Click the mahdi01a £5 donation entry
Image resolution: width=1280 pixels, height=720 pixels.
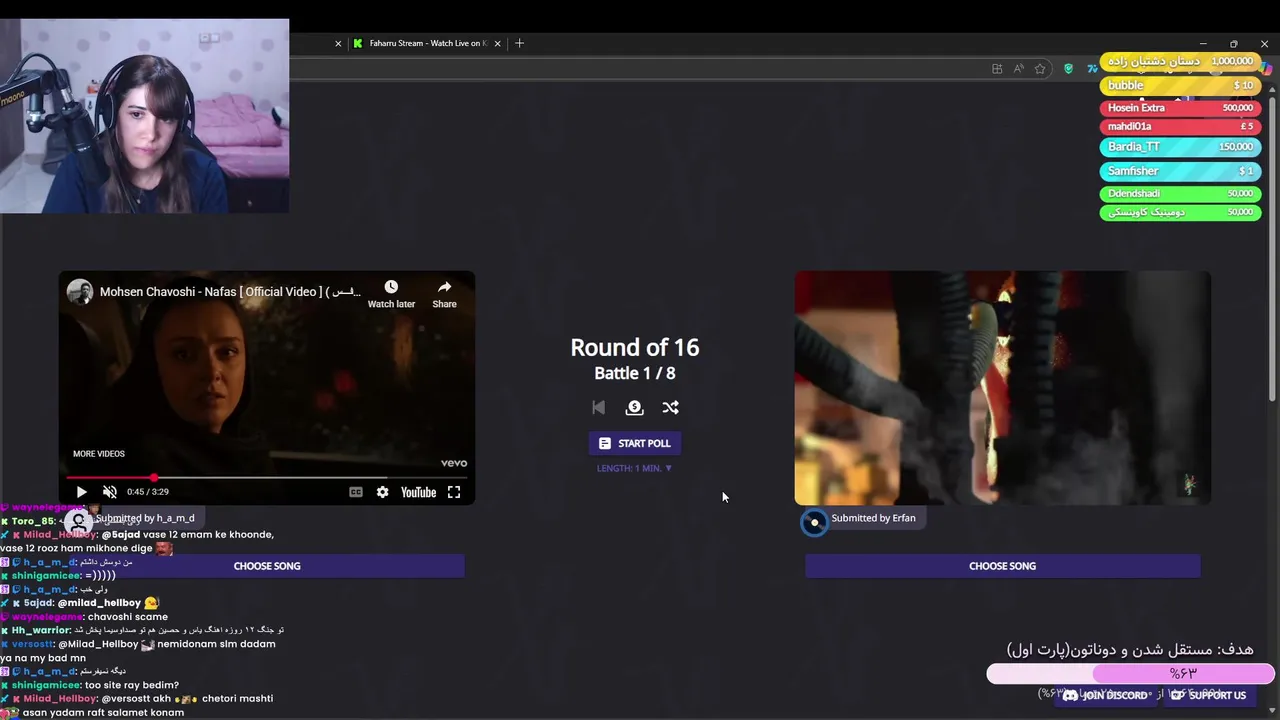pyautogui.click(x=1180, y=126)
